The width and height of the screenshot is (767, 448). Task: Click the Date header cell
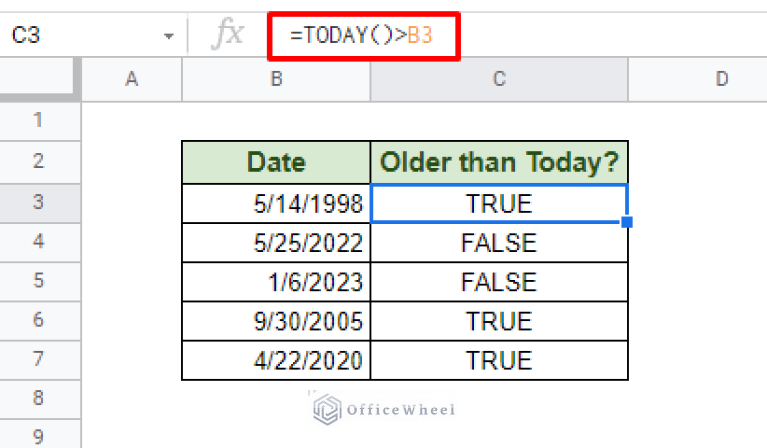pos(276,162)
